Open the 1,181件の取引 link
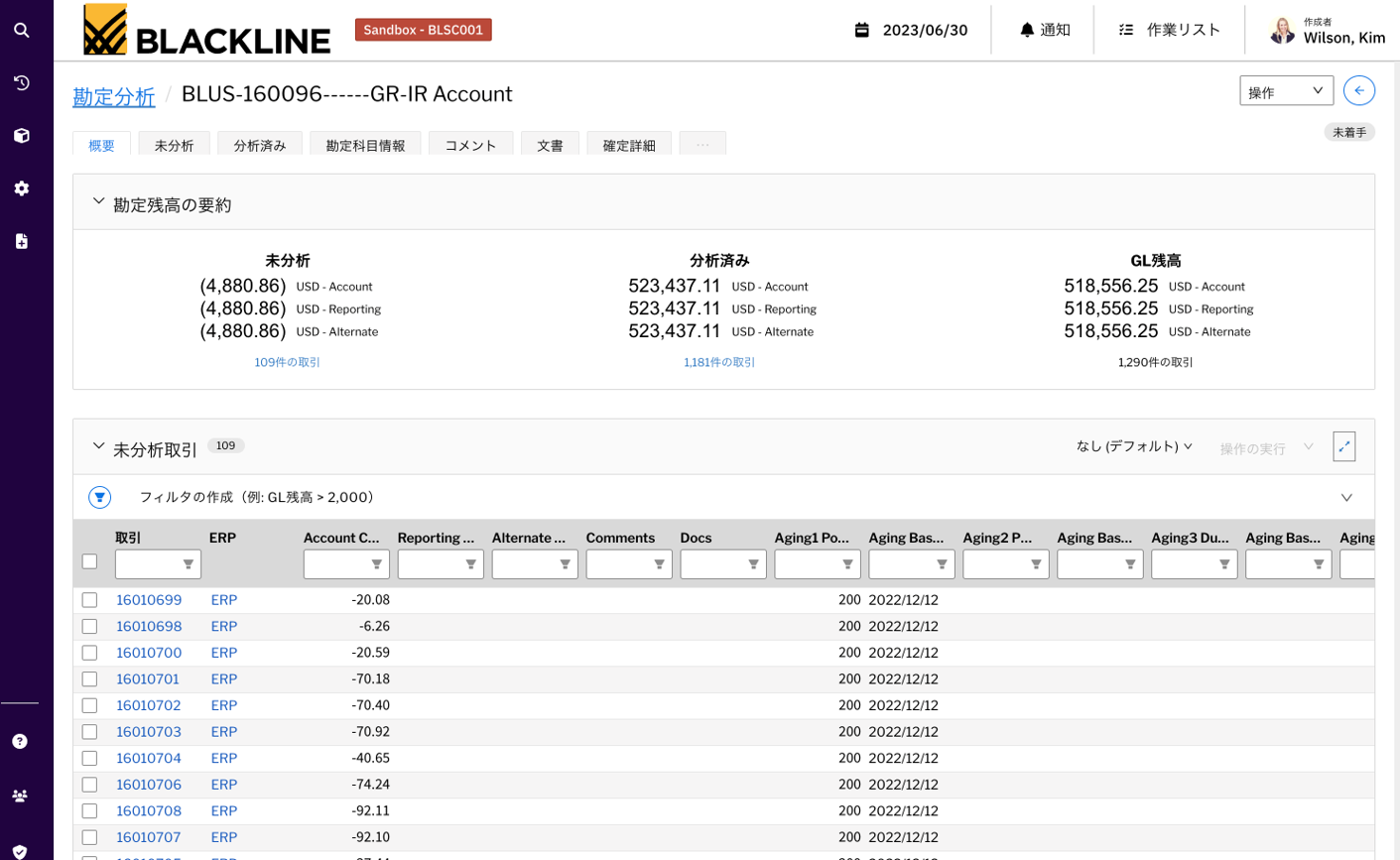 (719, 362)
